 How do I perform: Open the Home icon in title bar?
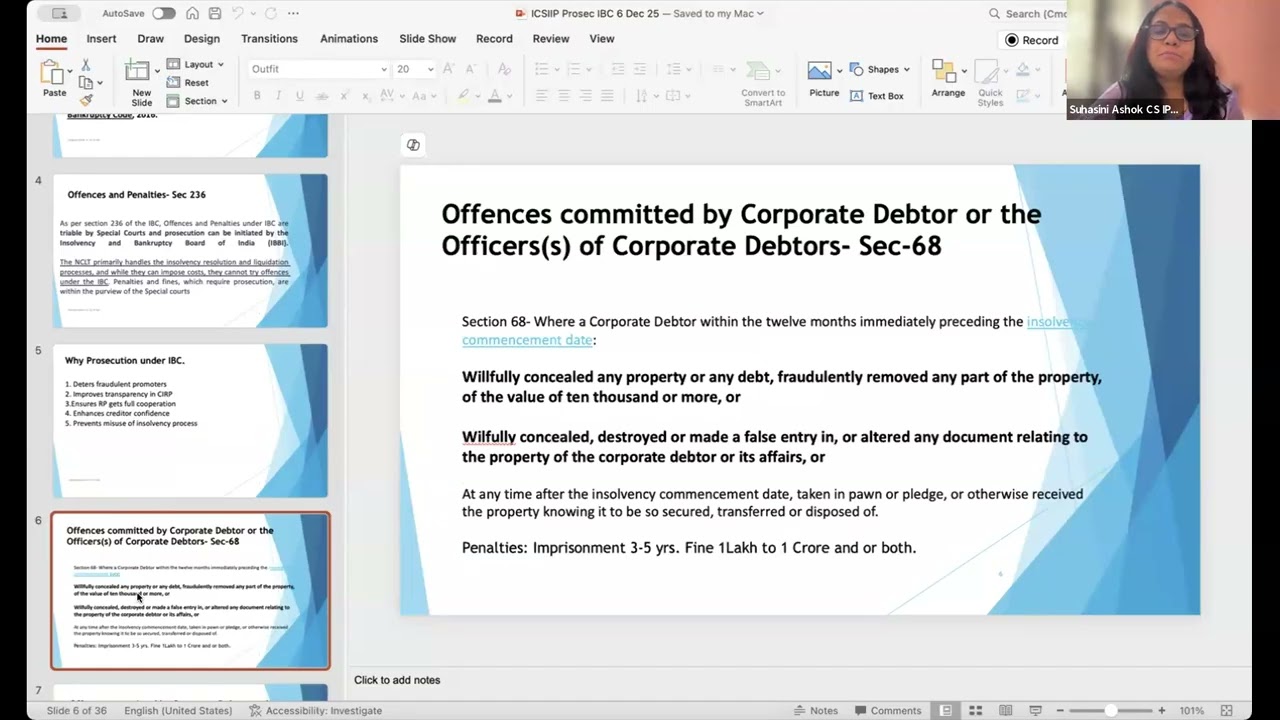point(192,14)
